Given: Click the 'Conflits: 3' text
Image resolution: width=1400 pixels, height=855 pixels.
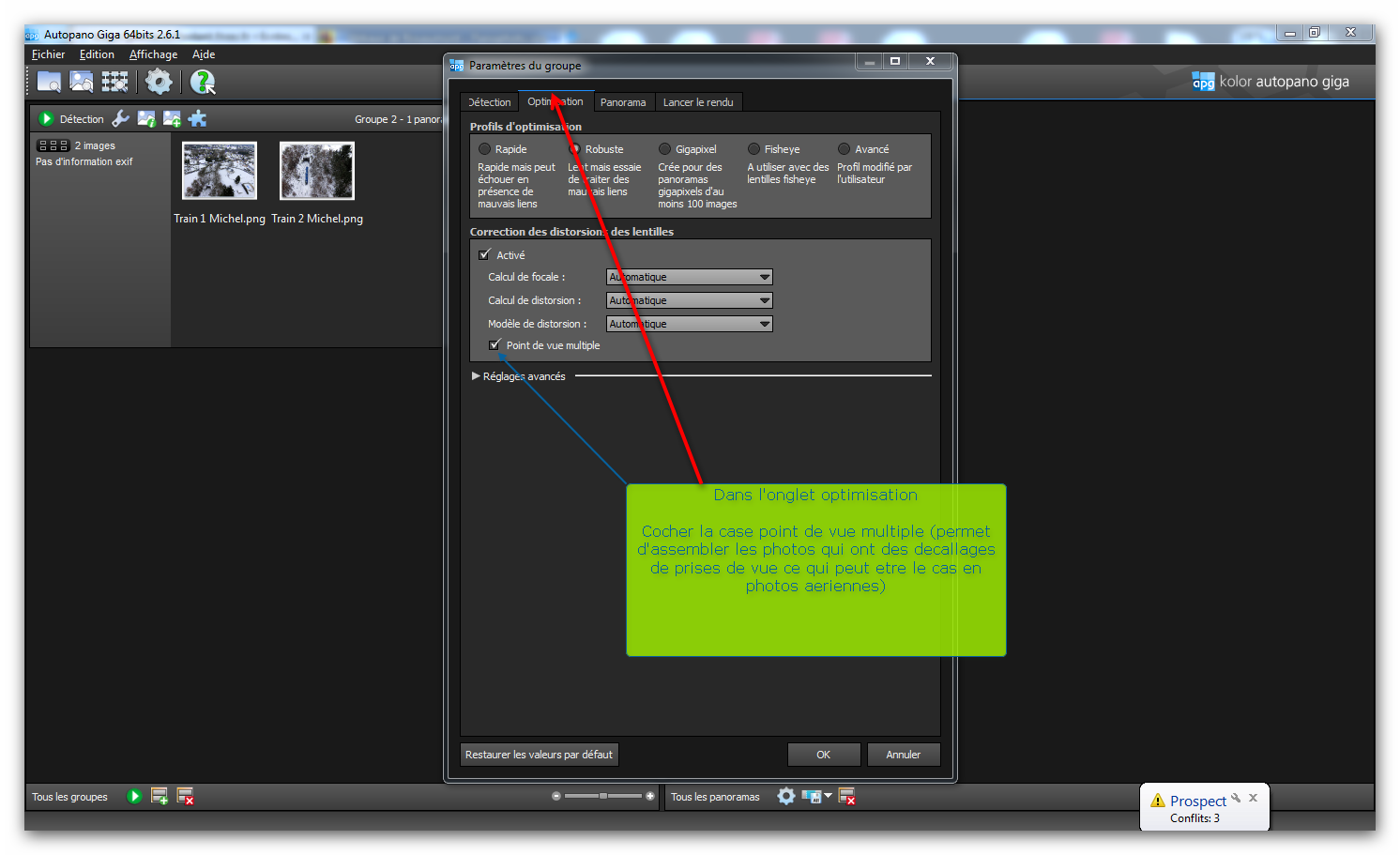Looking at the screenshot, I should tap(1195, 818).
